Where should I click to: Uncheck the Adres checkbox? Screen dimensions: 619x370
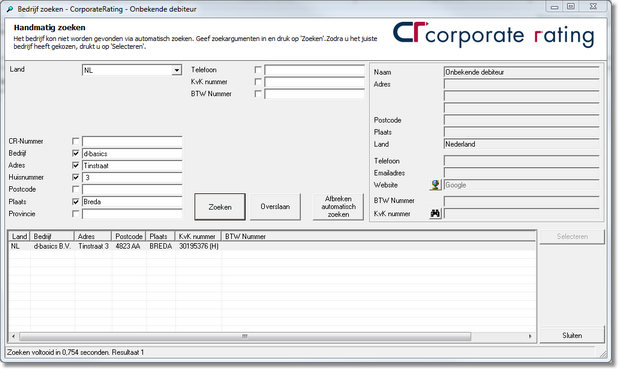75,165
